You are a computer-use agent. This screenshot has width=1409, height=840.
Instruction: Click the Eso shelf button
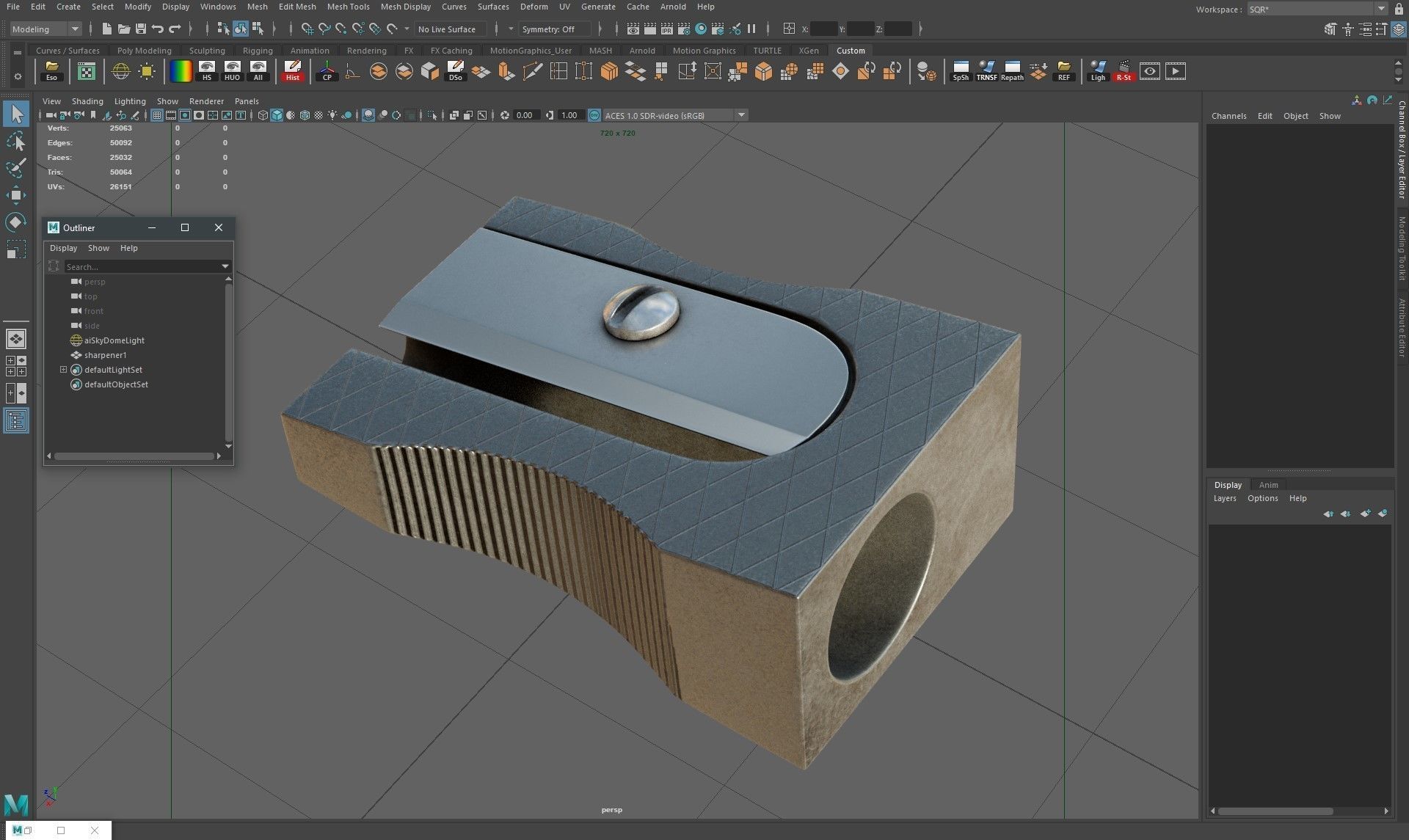coord(51,71)
